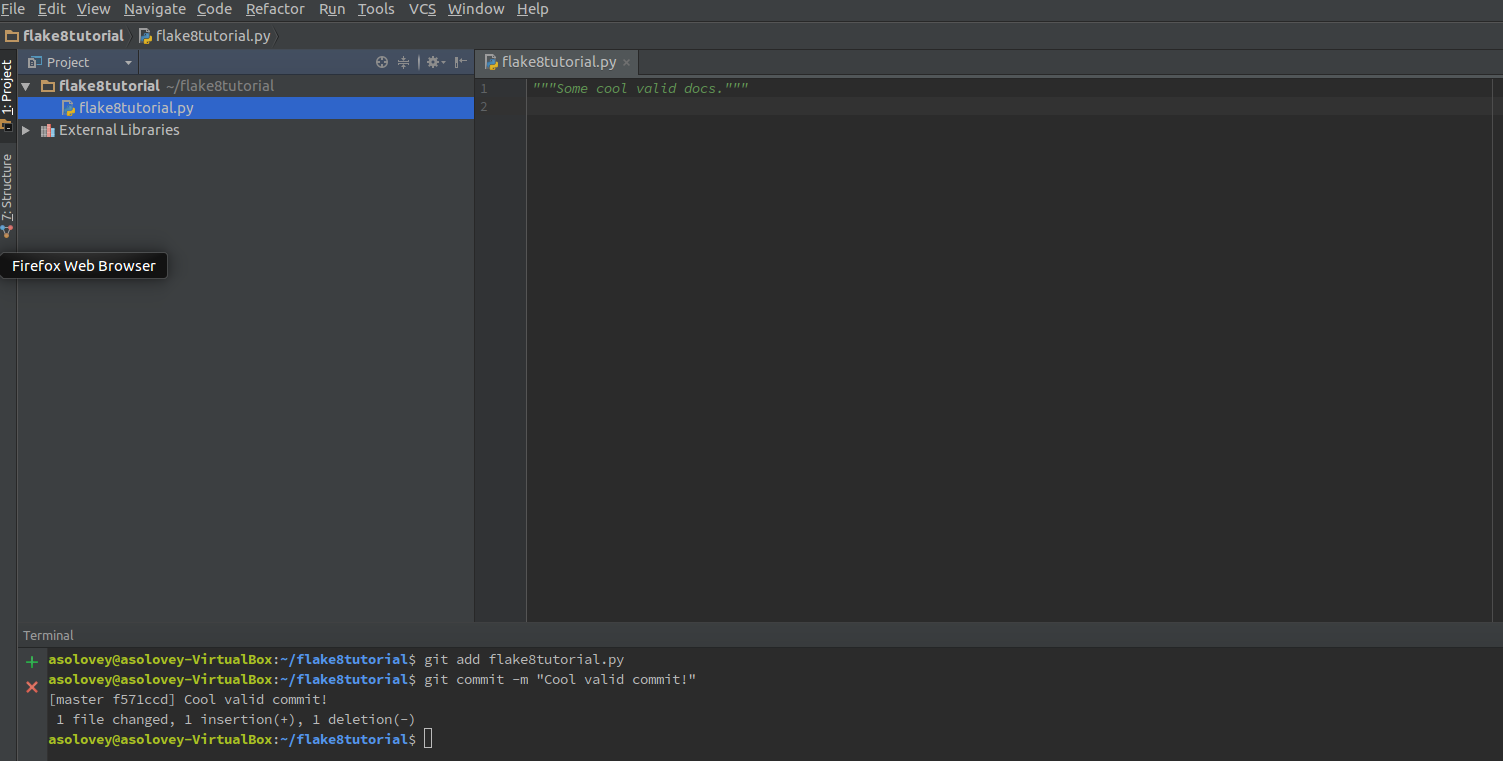Collapse the flake8tutorial root folder
Screen dimensions: 1503x761
(x=26, y=86)
